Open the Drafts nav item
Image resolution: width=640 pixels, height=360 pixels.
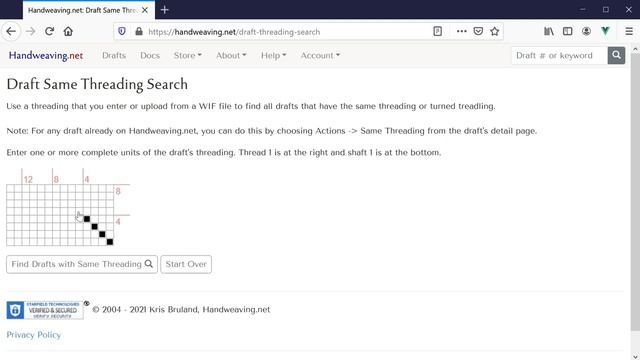tap(114, 56)
